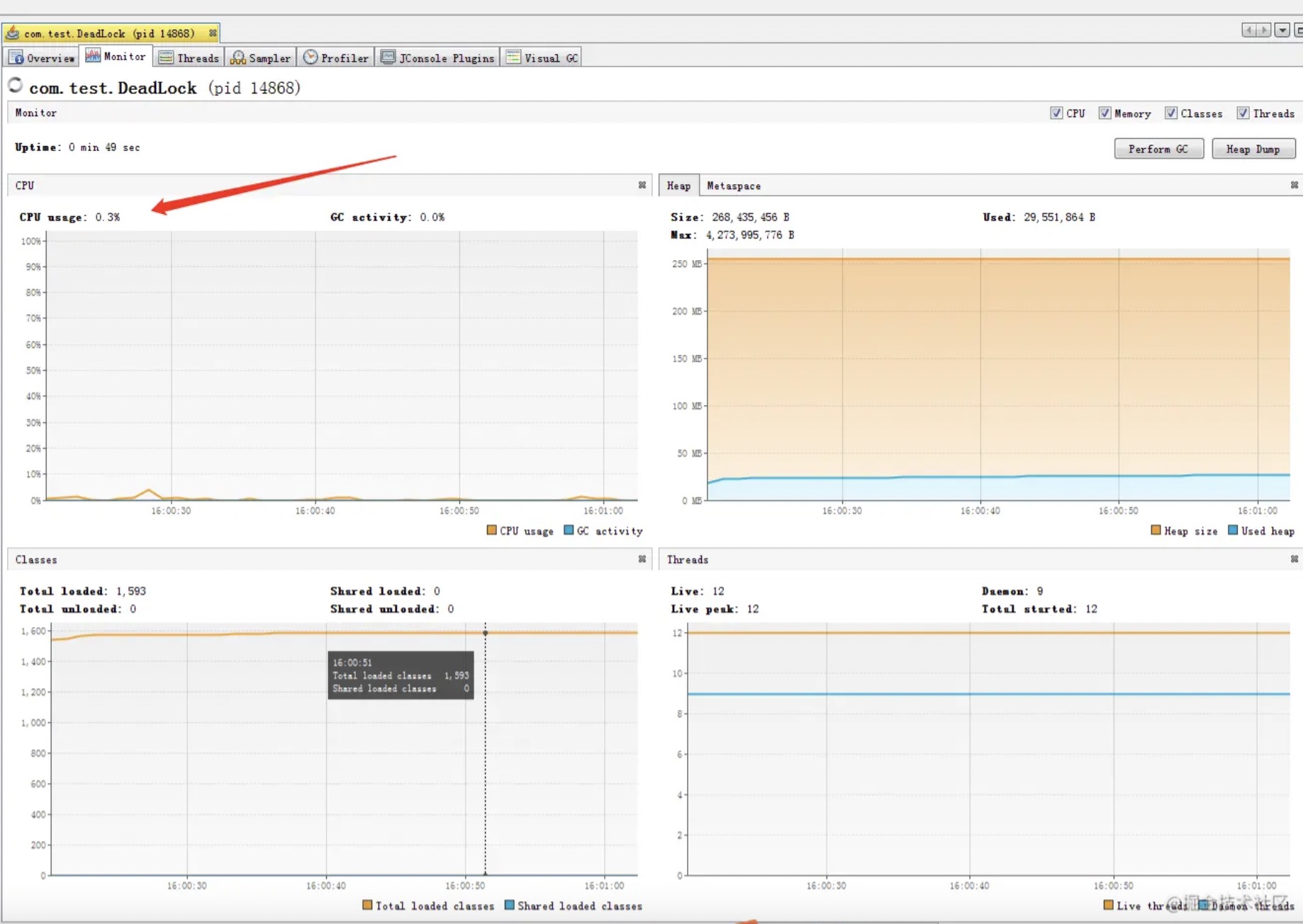Click the 16:00:51 classes chart tooltip
Image resolution: width=1303 pixels, height=924 pixels.
tap(401, 675)
